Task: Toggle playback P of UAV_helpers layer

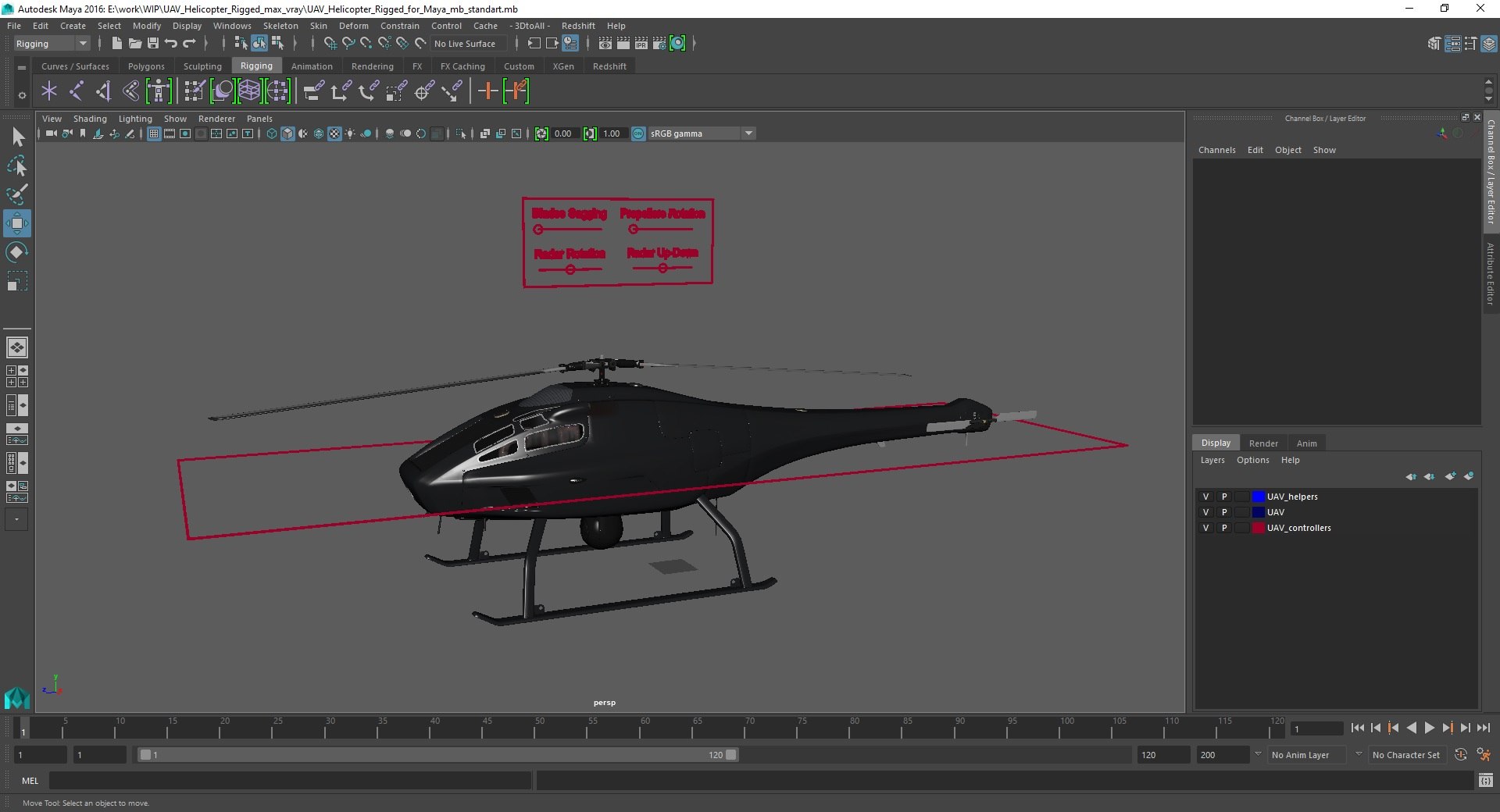Action: pos(1224,497)
